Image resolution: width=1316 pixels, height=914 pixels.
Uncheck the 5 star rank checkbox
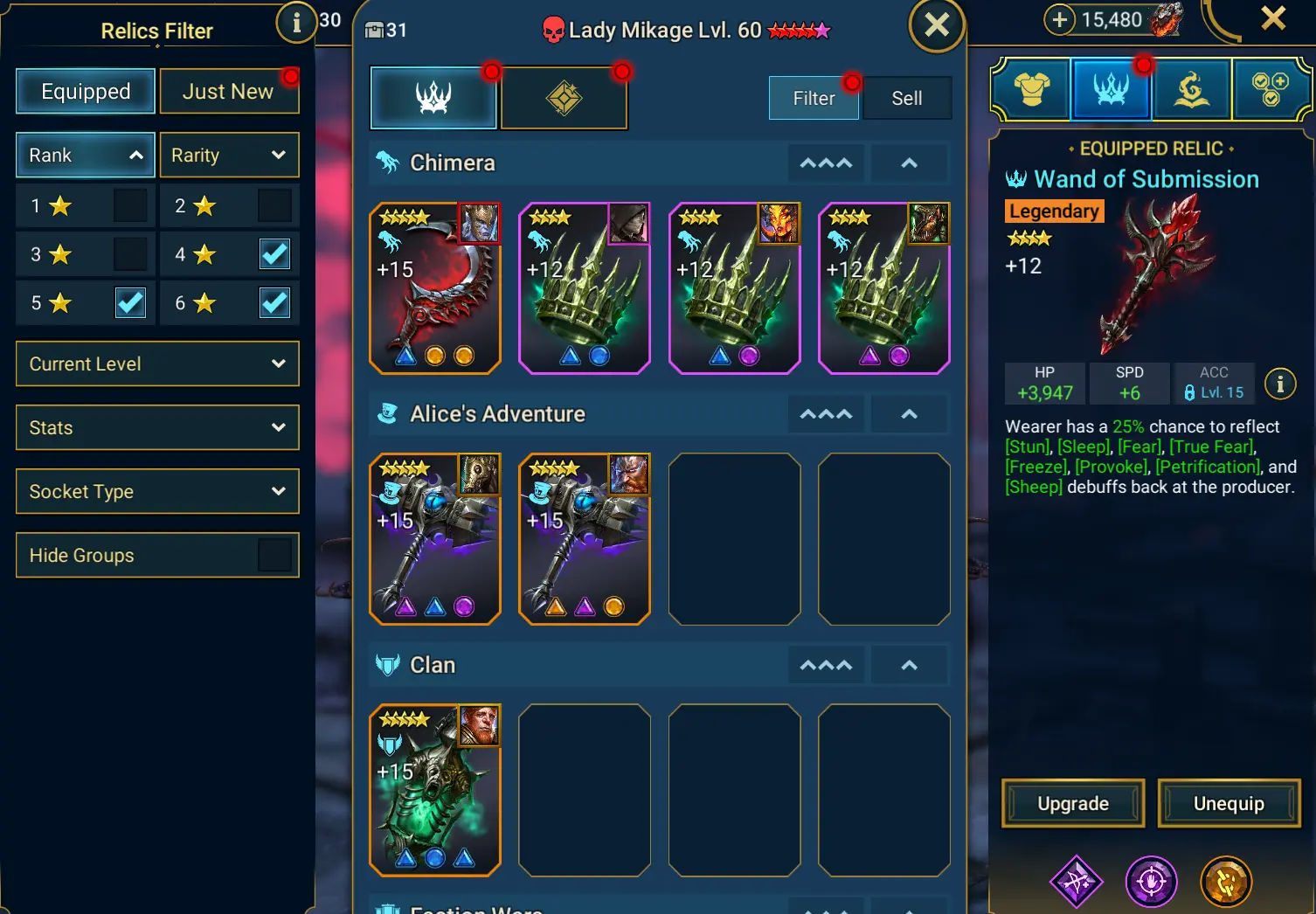click(x=130, y=303)
